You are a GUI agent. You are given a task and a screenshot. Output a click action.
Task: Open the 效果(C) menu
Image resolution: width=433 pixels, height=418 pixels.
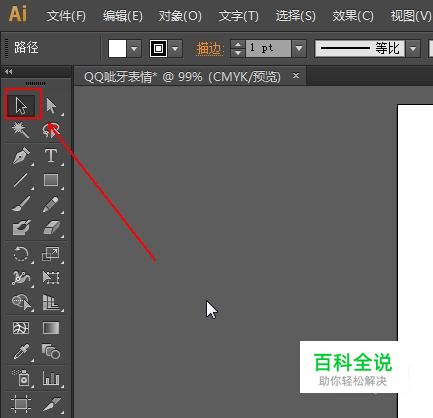coord(353,16)
